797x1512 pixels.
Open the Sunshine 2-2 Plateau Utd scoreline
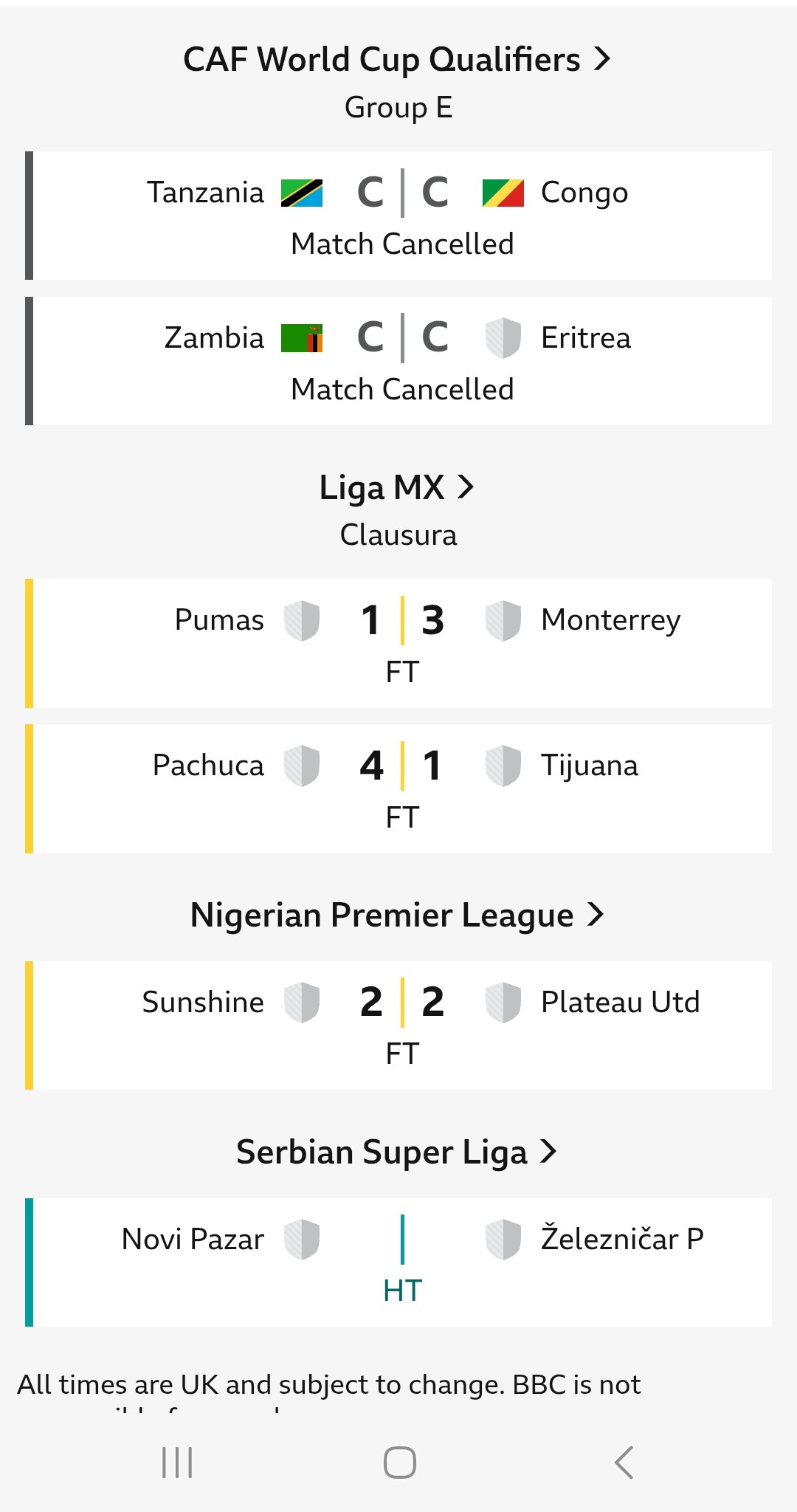[x=402, y=1002]
